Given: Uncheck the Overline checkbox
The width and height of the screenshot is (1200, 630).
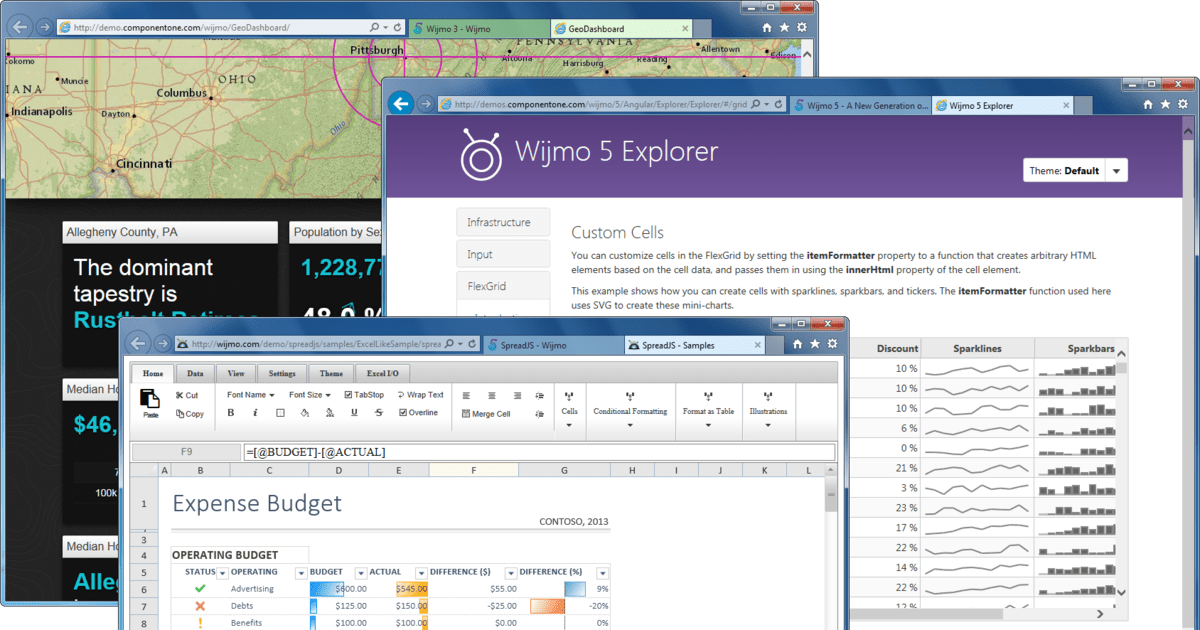Looking at the screenshot, I should tap(403, 412).
